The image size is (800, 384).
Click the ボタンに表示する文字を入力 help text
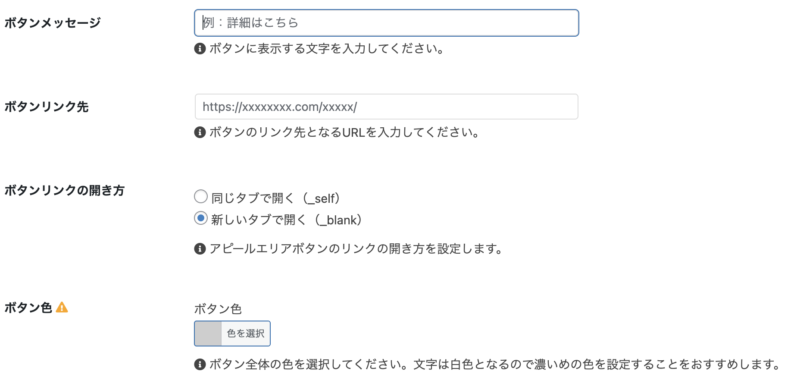click(326, 50)
